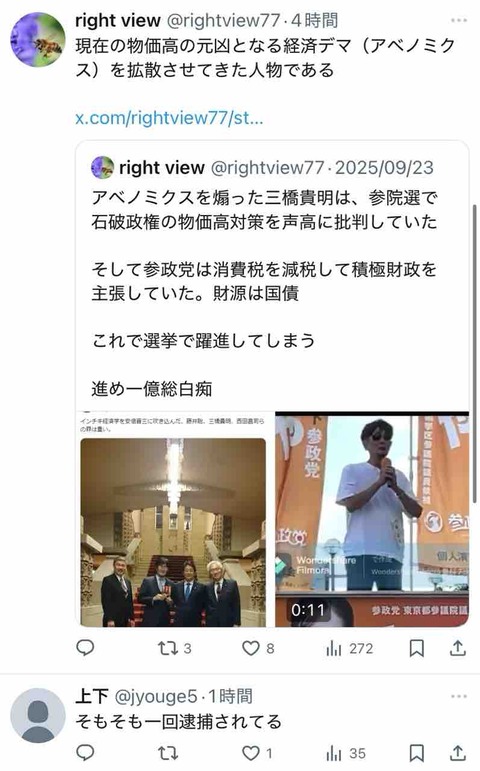The height and width of the screenshot is (771, 480).
Task: Open the photo of four men in suits
Action: (173, 533)
